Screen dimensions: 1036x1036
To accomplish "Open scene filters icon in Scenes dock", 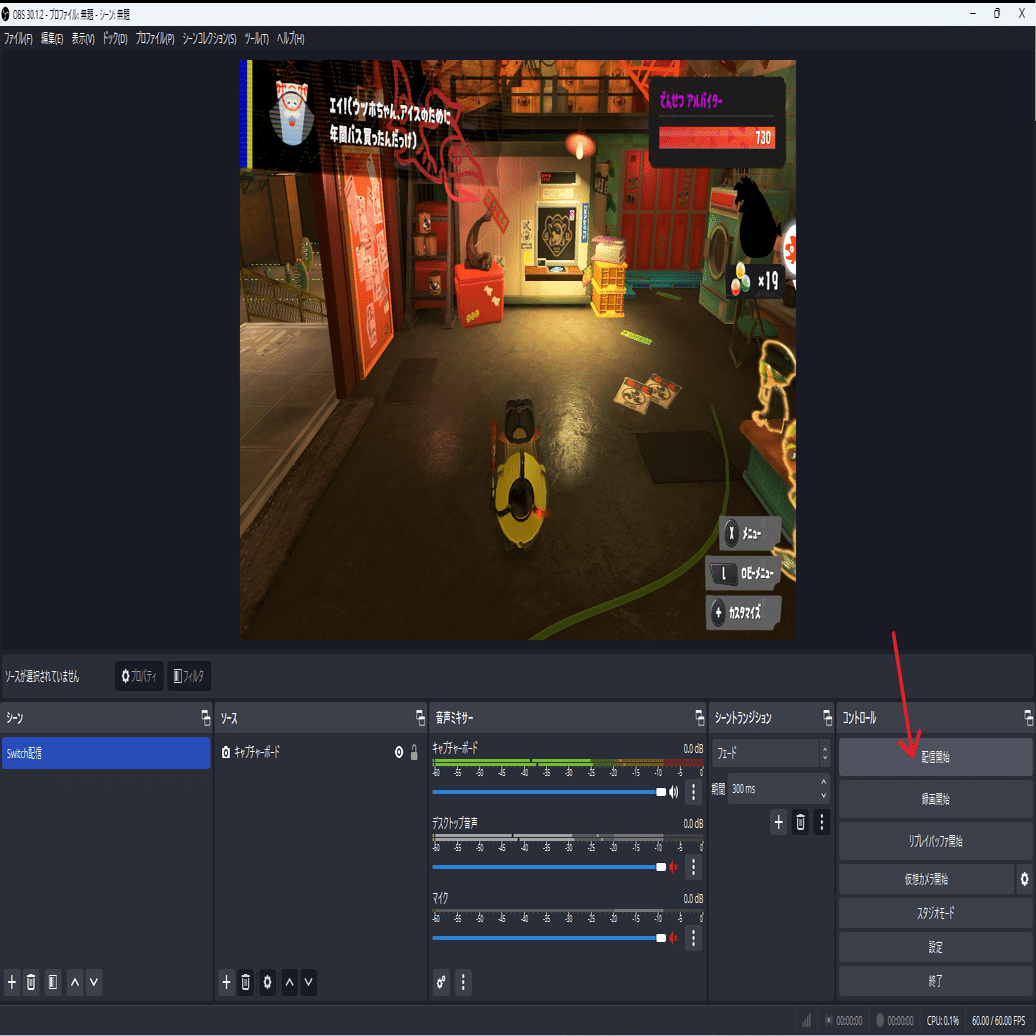I will [x=53, y=982].
